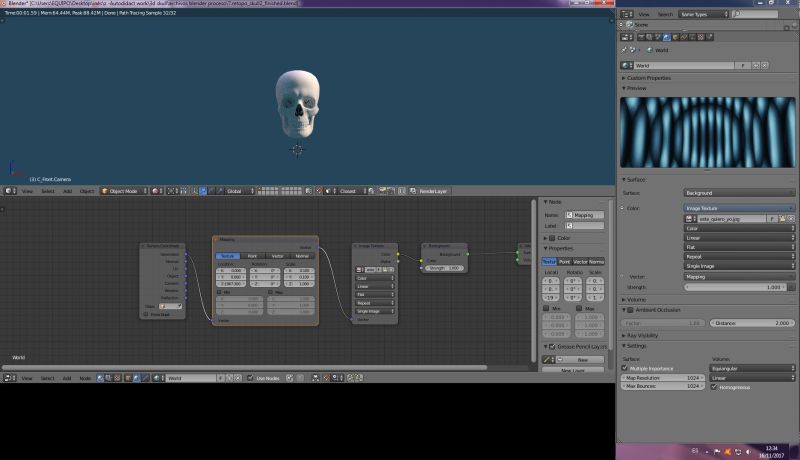Open the node editor type selector icon
Screen dimensions: 800x460
pyautogui.click(x=10, y=378)
